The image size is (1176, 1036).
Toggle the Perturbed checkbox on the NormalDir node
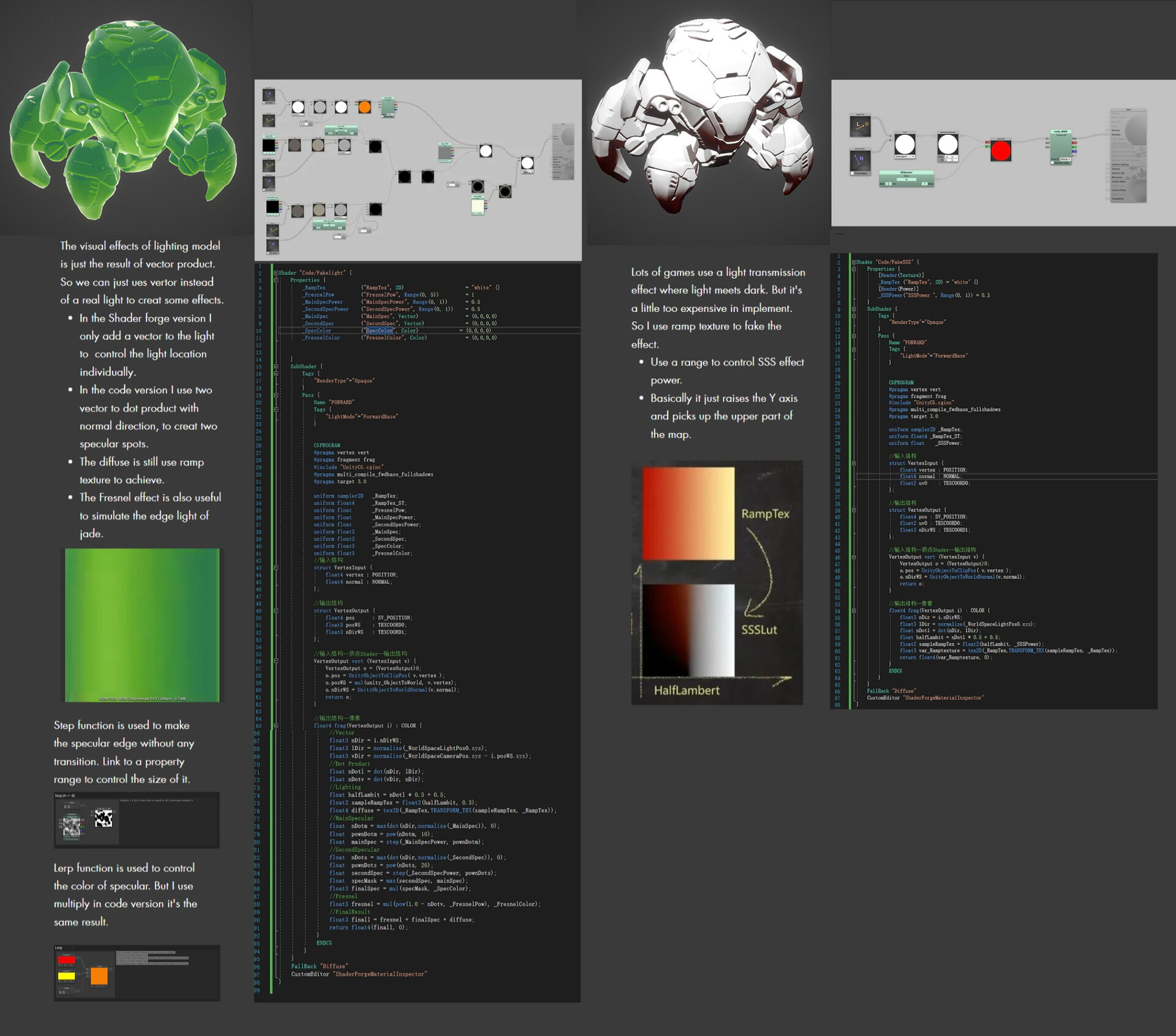[x=853, y=173]
